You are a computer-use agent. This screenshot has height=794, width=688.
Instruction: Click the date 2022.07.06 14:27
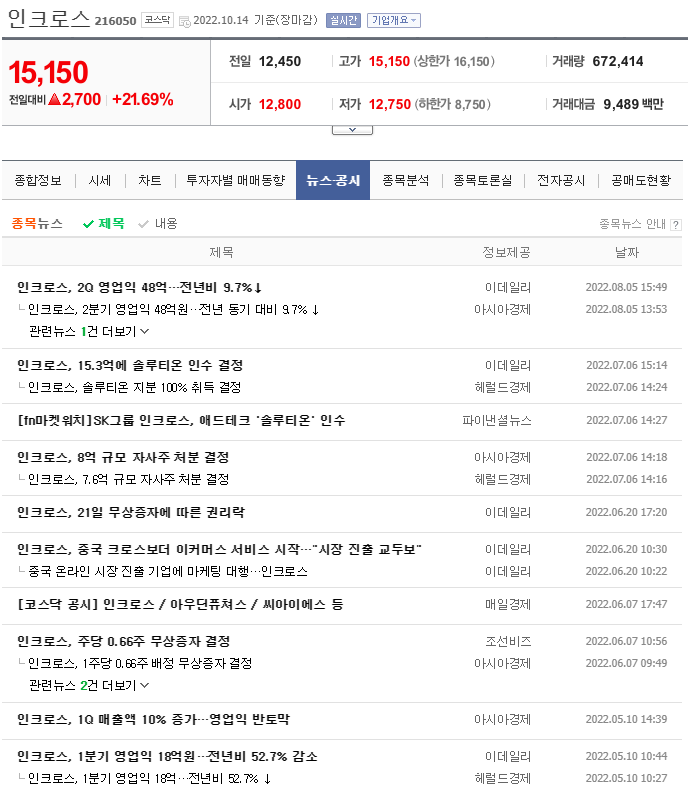pos(627,420)
